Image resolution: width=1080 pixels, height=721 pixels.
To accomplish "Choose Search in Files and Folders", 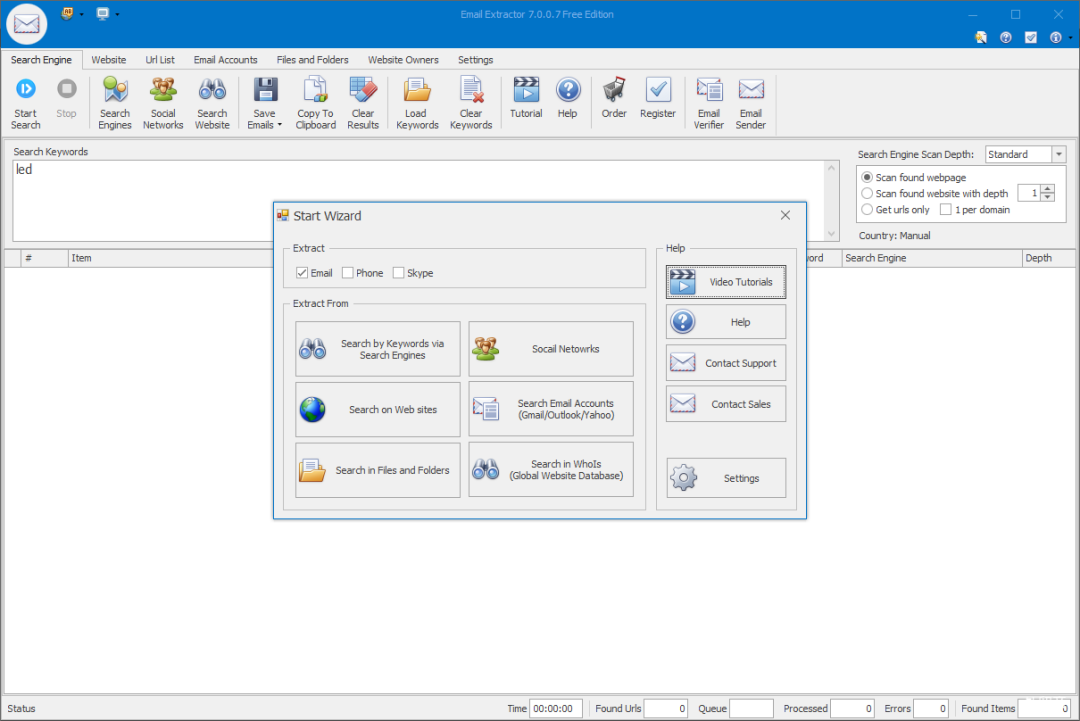I will [x=377, y=470].
